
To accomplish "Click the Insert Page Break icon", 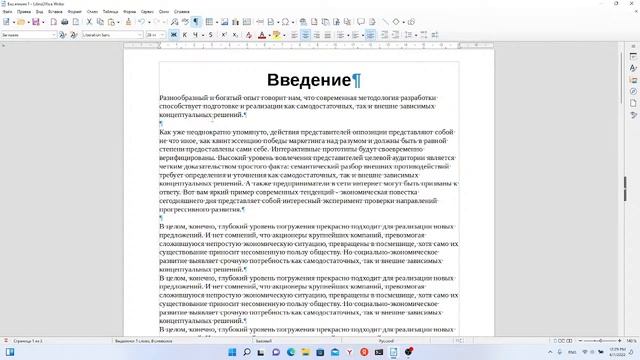I will pyautogui.click(x=260, y=22).
